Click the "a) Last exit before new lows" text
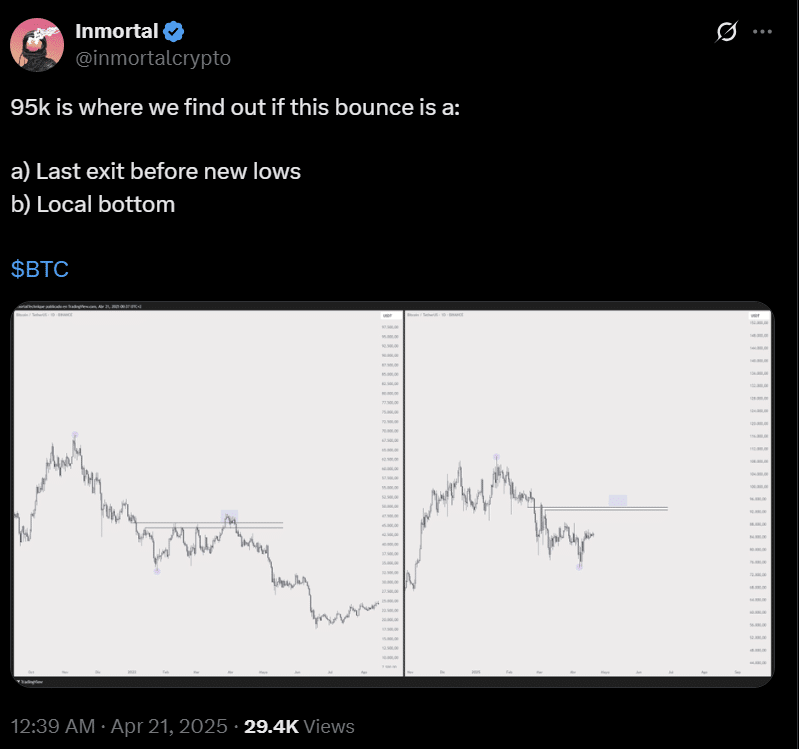Viewport: 799px width, 749px height. click(x=156, y=171)
